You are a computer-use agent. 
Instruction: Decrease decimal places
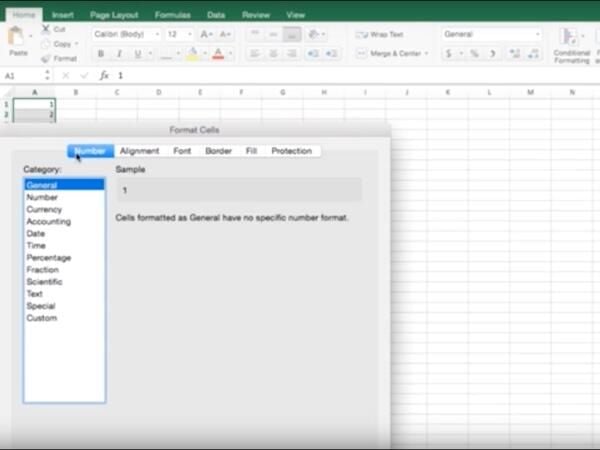click(x=533, y=54)
